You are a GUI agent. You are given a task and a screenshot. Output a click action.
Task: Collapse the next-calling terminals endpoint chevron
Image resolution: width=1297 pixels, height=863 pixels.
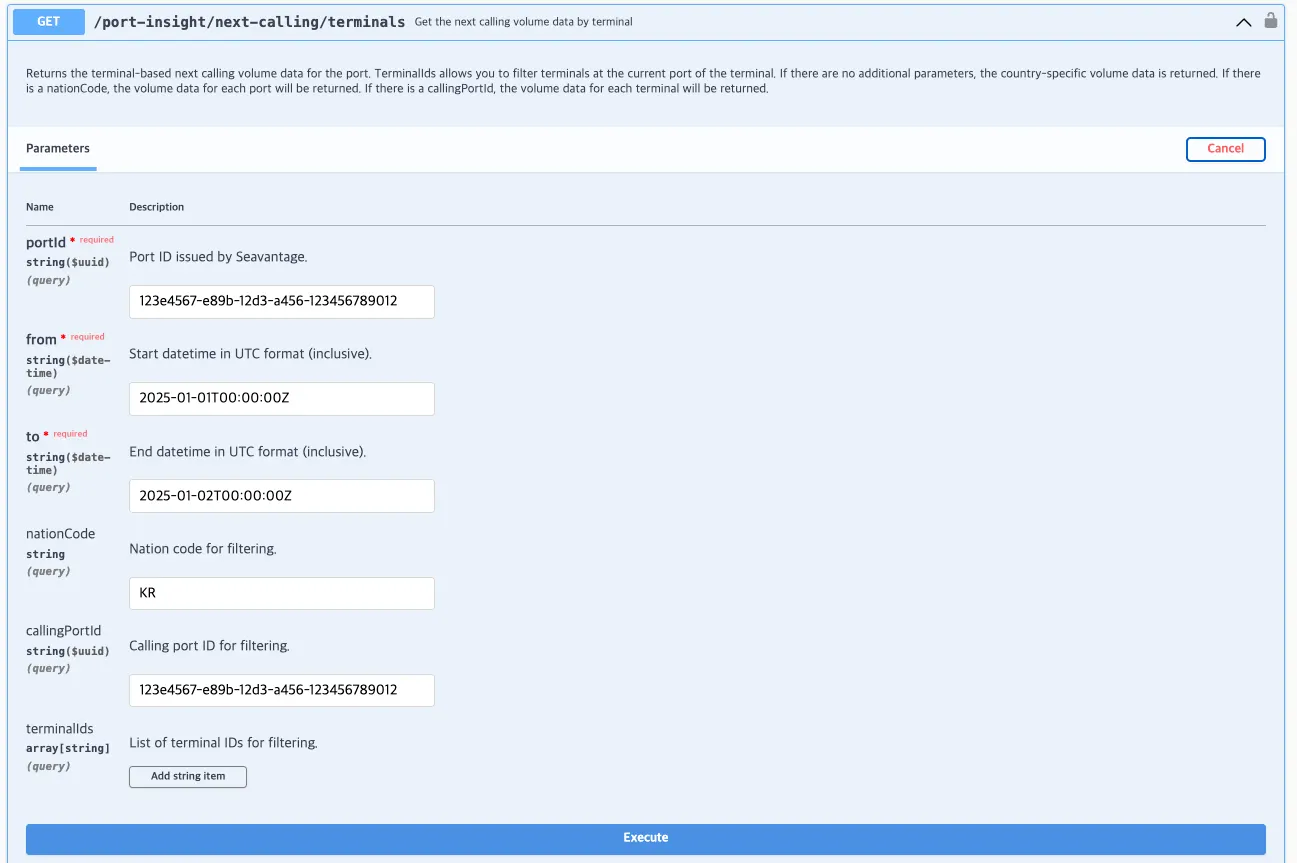[1243, 22]
